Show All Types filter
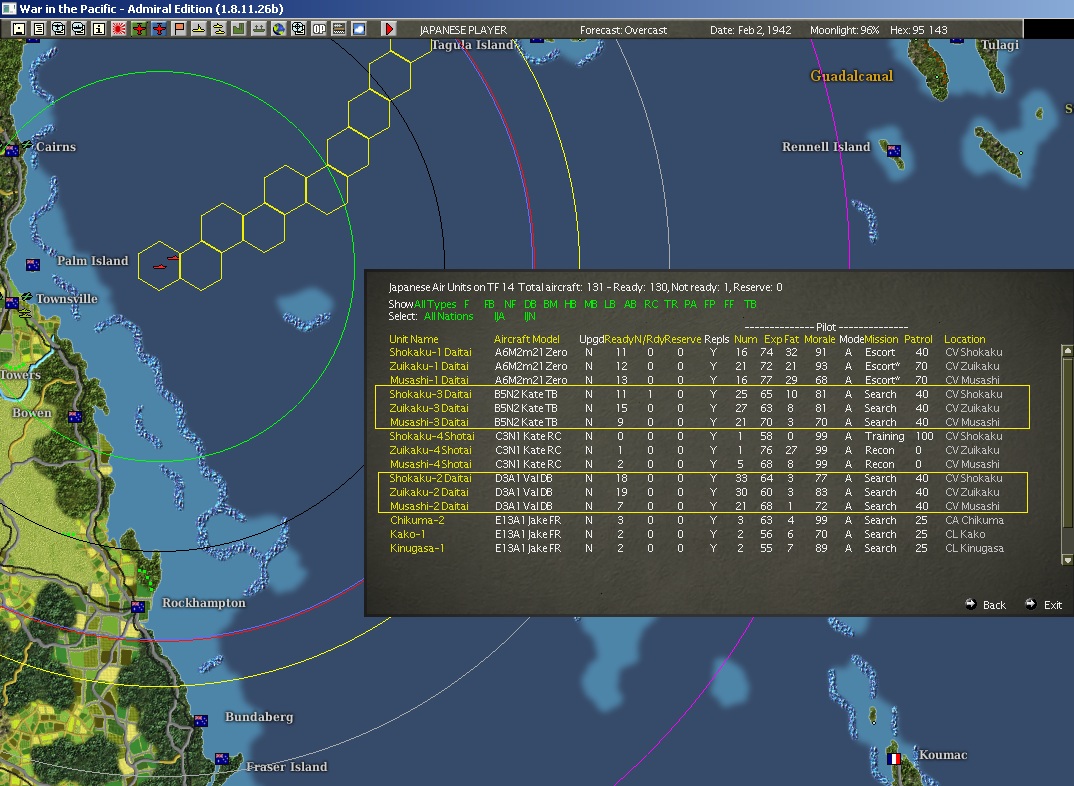Viewport: 1074px width, 786px height. [435, 304]
